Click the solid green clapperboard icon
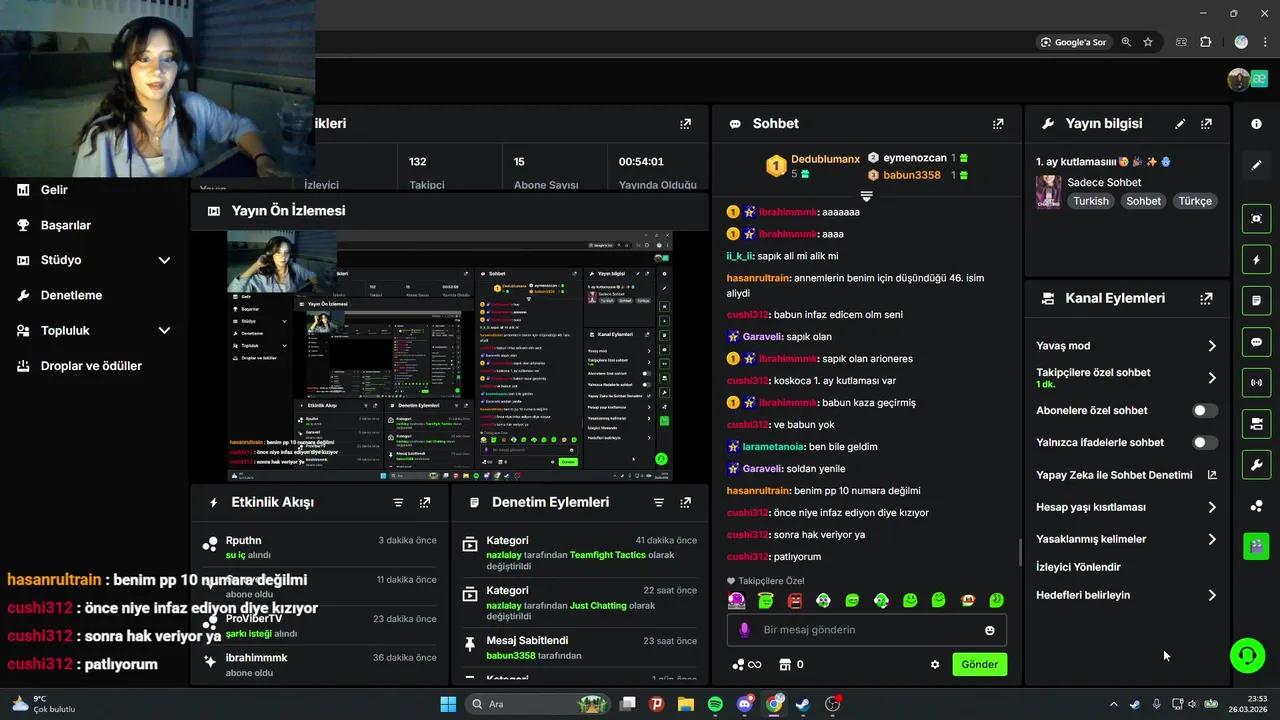Screen dimensions: 1280x720 tap(1256, 546)
